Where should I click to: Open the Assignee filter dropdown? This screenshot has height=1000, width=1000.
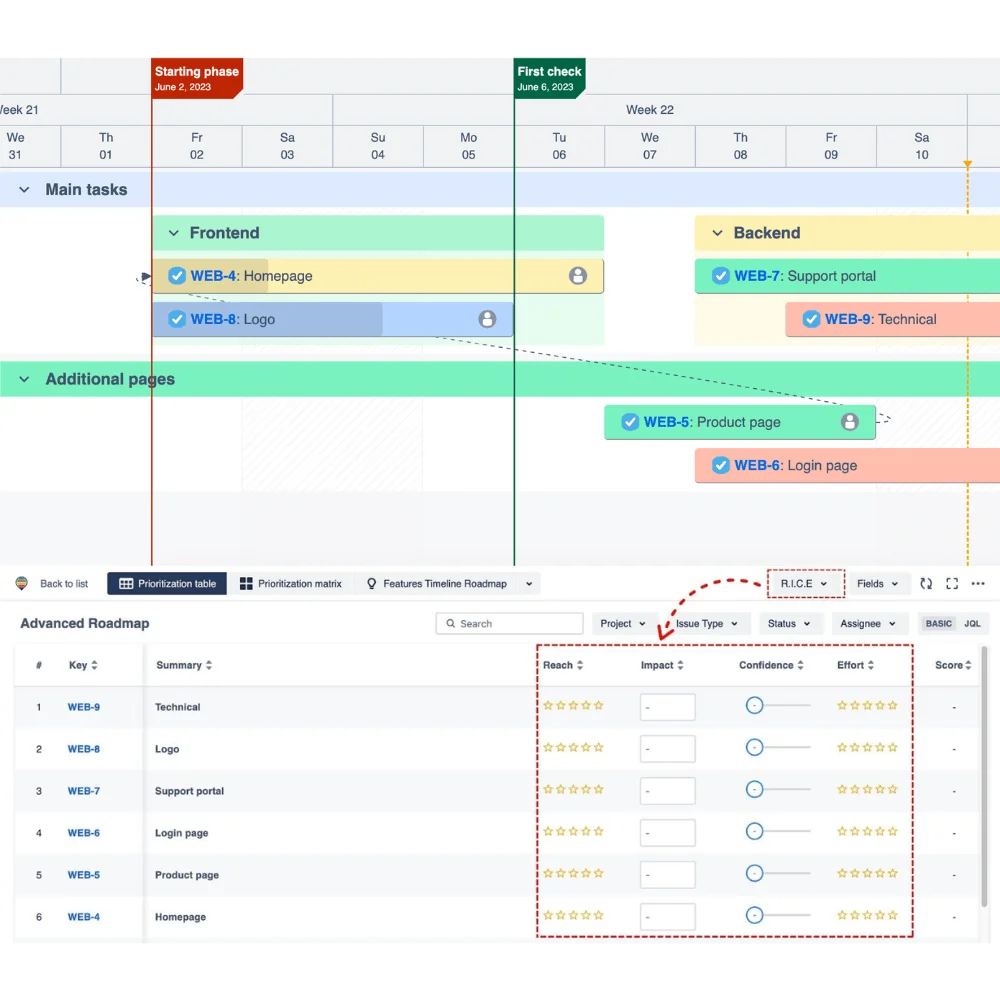(868, 623)
